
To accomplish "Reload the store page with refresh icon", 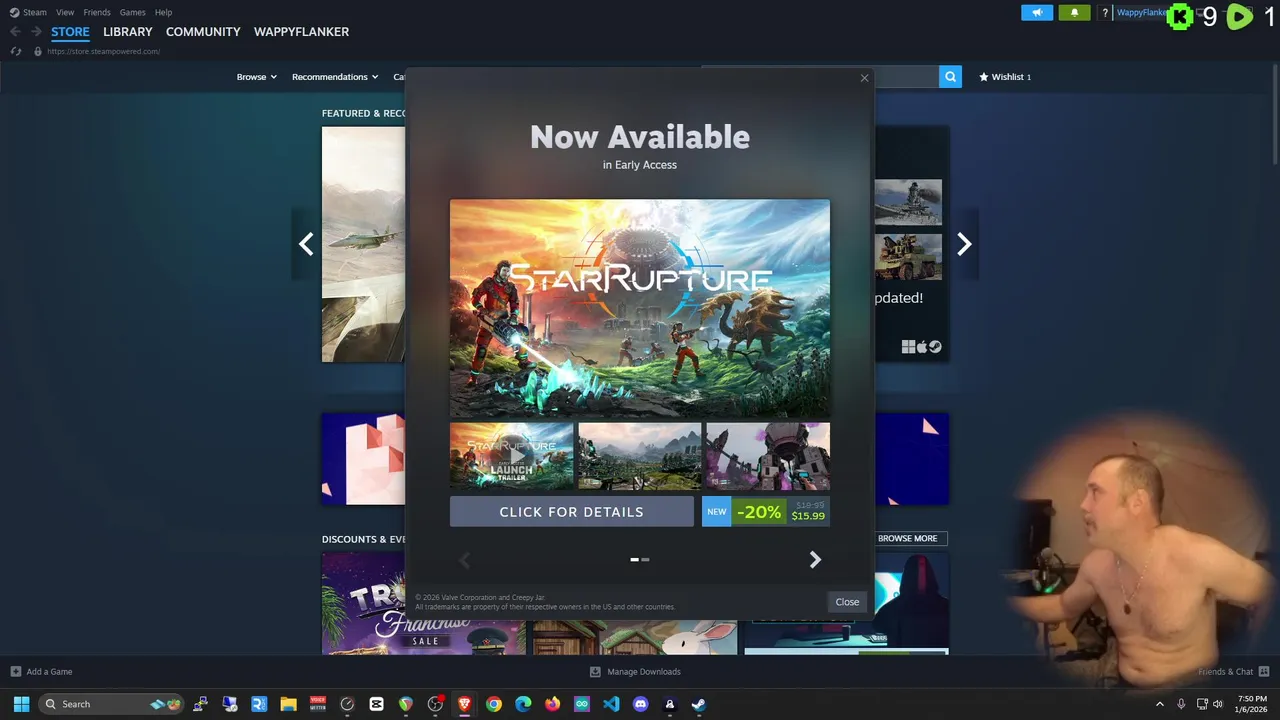I will click(x=15, y=51).
